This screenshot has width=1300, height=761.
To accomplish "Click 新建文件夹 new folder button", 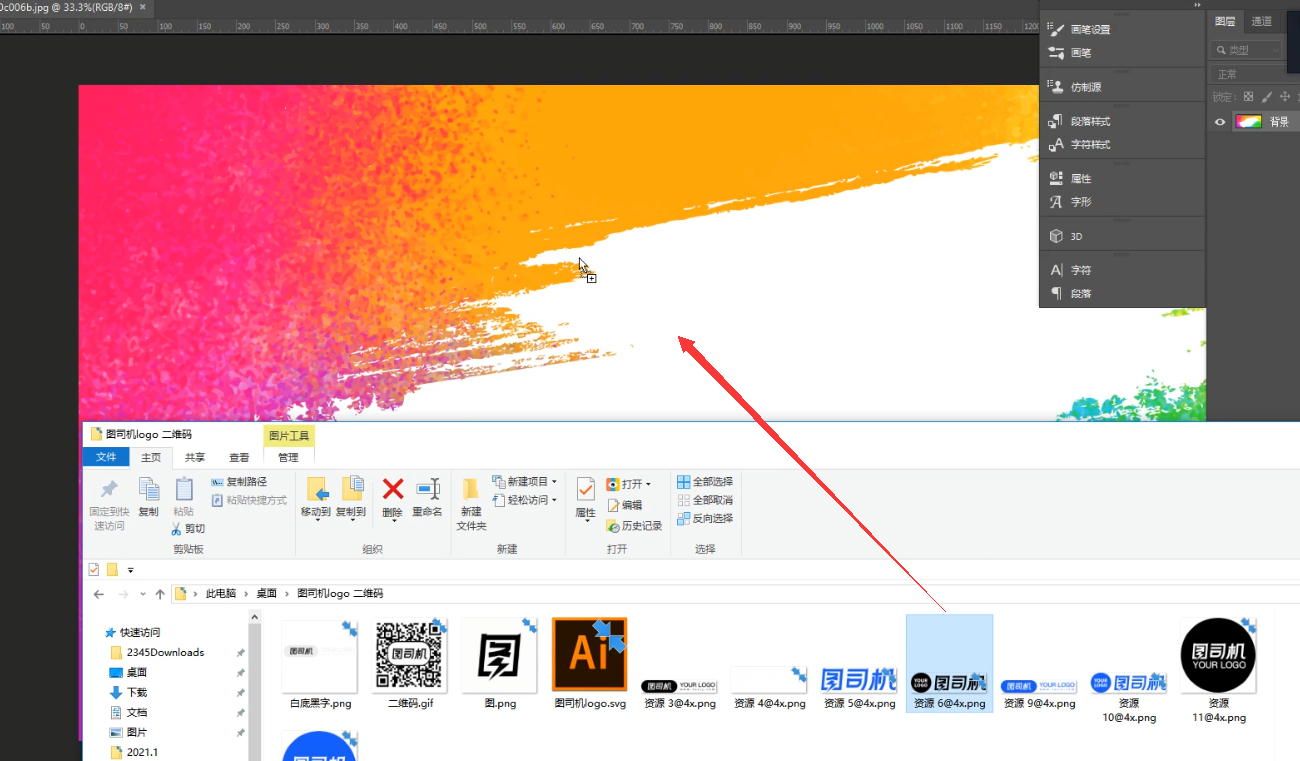I will coord(471,505).
